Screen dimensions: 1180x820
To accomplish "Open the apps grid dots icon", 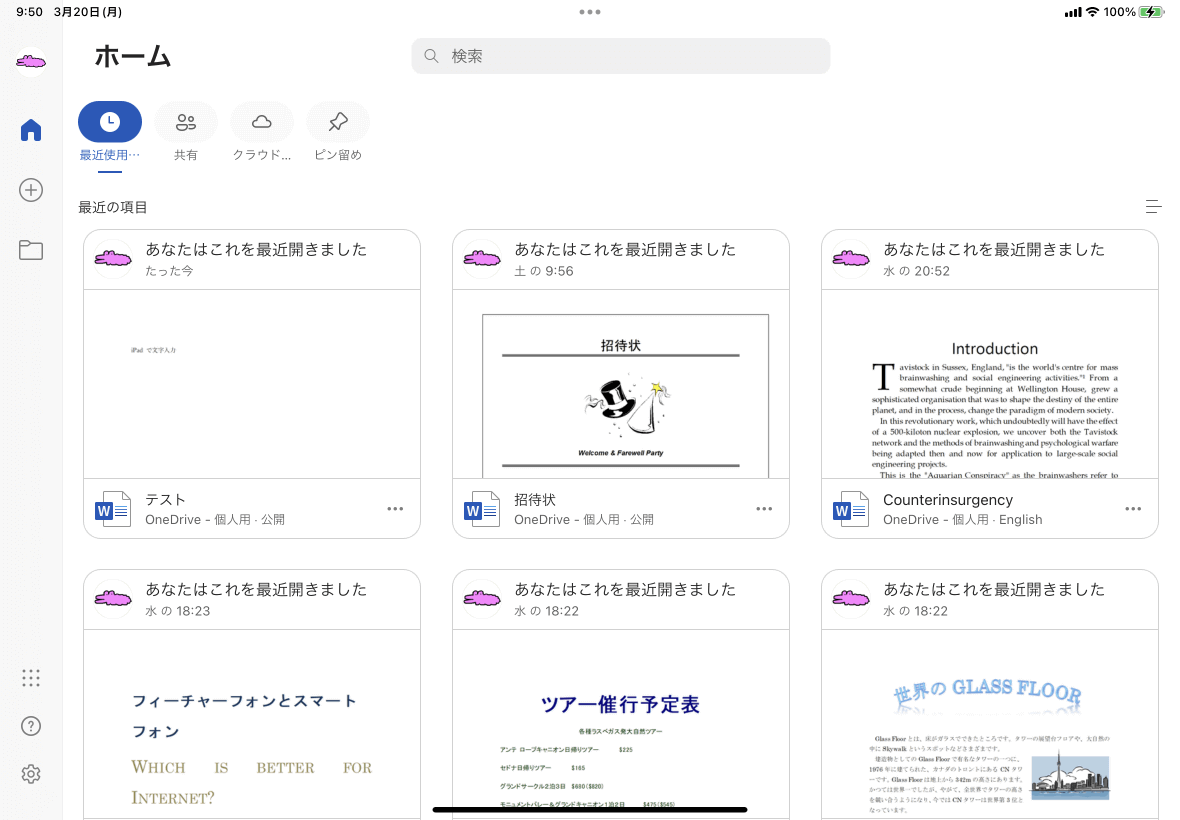I will (31, 678).
